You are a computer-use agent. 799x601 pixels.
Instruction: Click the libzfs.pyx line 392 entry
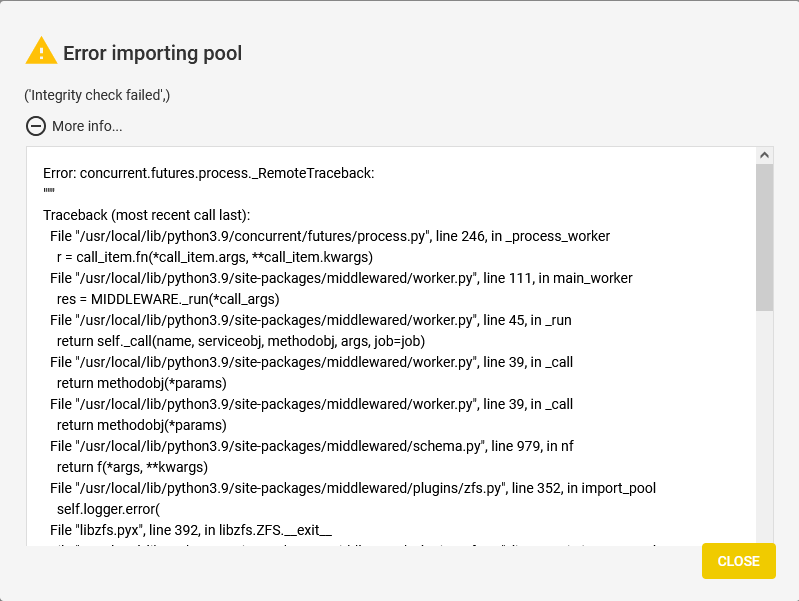[191, 530]
